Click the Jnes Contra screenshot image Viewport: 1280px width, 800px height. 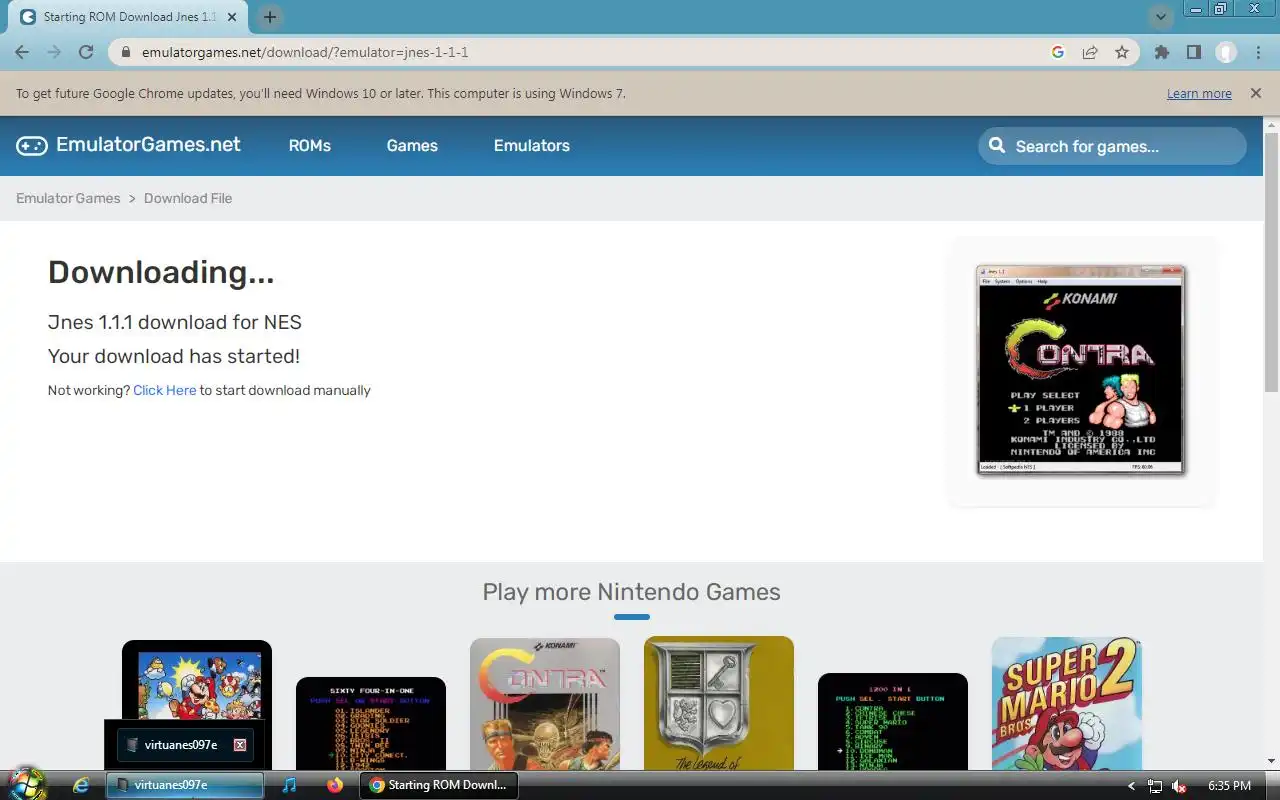coord(1081,370)
